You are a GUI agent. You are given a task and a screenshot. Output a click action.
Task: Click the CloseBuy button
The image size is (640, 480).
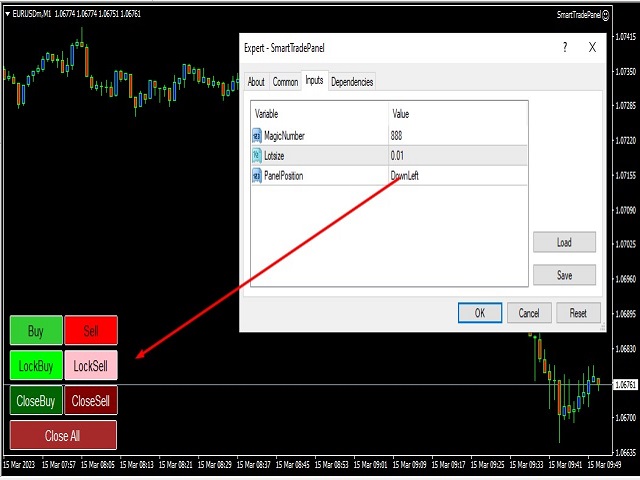click(36, 400)
